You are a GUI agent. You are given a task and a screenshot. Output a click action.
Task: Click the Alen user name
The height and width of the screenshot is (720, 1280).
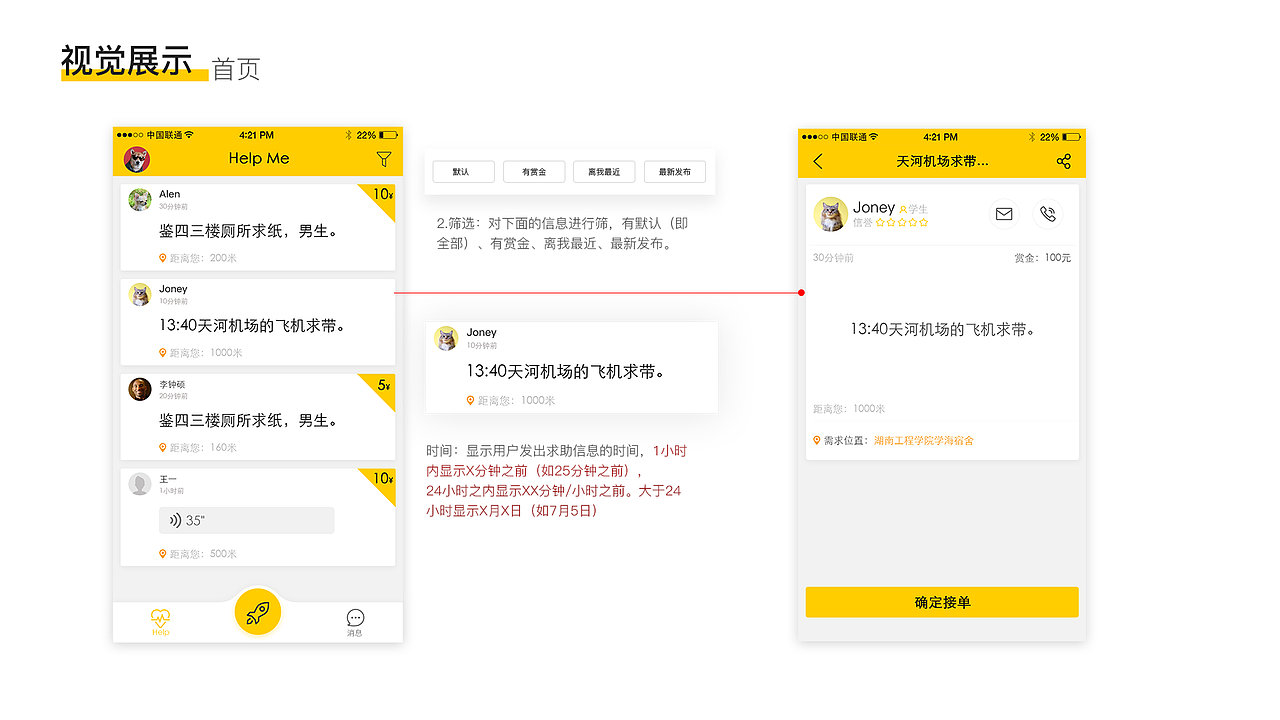pyautogui.click(x=170, y=194)
